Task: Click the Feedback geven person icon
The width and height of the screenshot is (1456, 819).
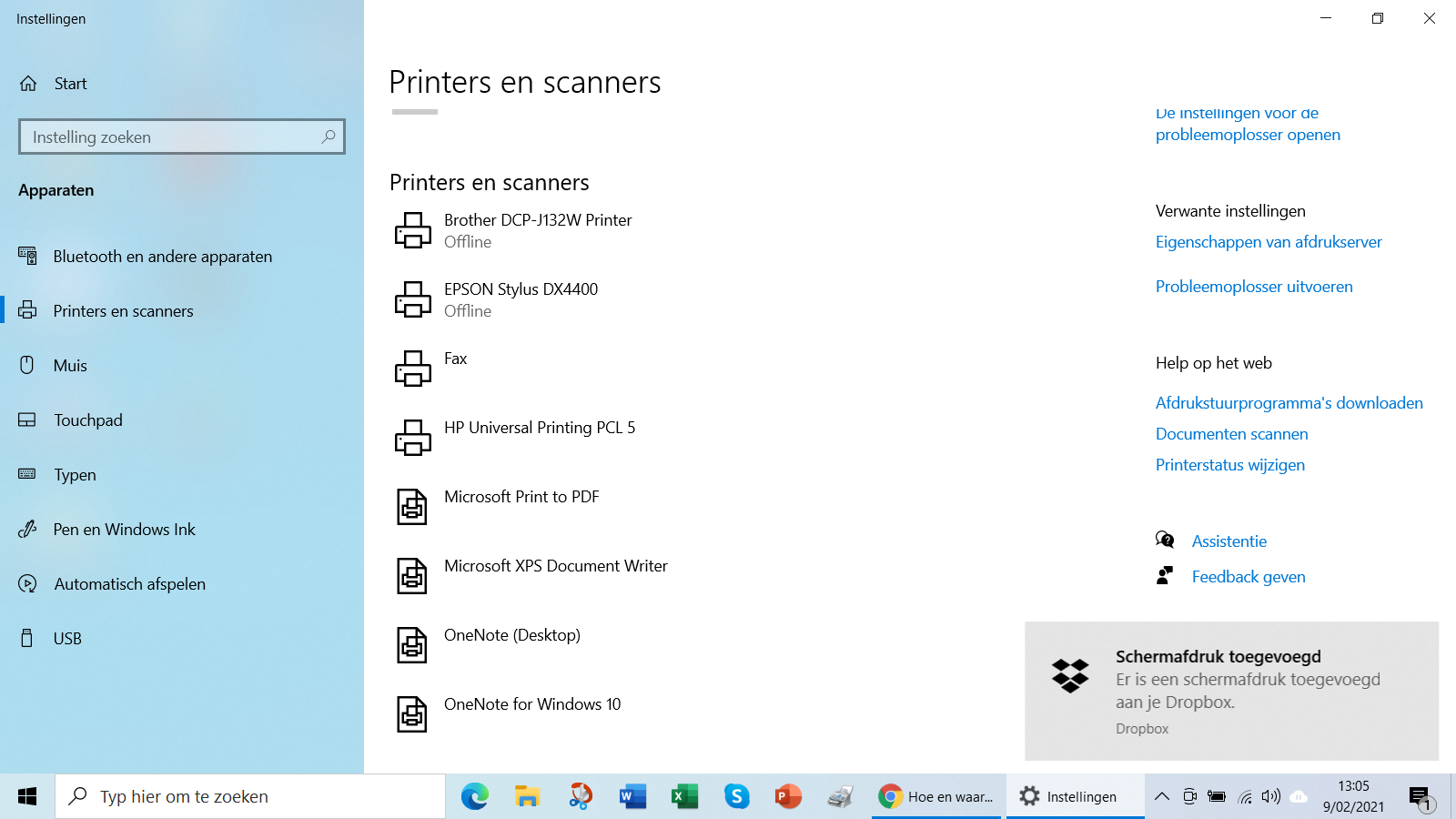Action: click(1165, 575)
